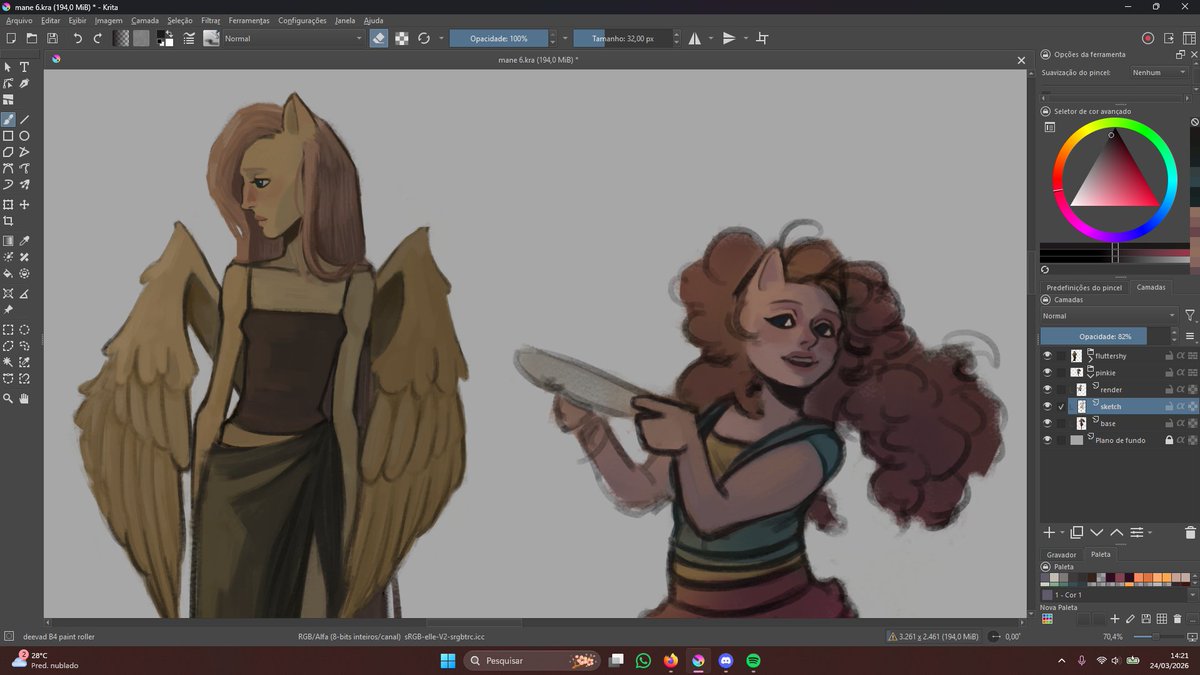Switch to Predefinições do pincel tab

[x=1085, y=287]
